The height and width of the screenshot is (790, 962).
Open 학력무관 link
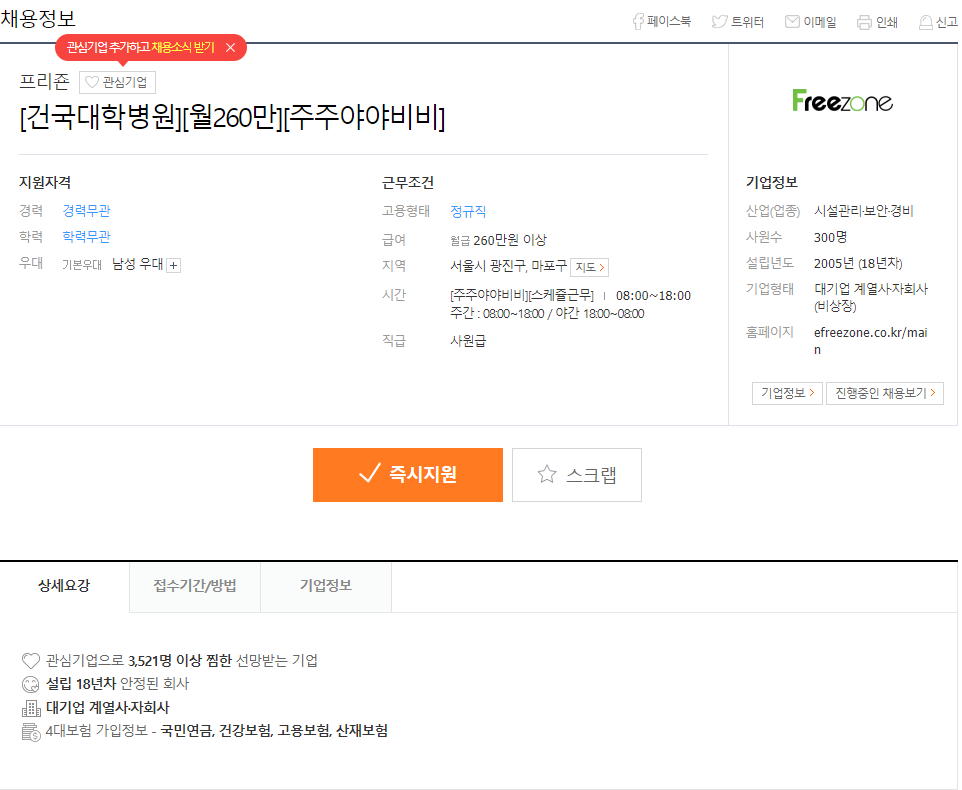point(87,236)
